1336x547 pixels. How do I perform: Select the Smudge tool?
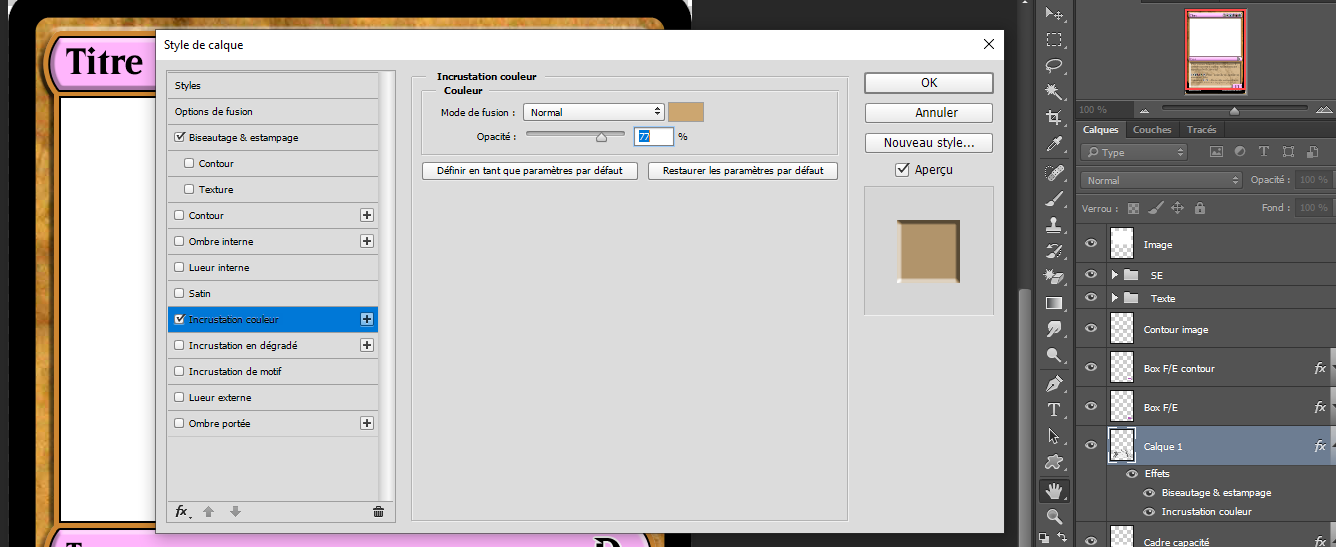1054,329
